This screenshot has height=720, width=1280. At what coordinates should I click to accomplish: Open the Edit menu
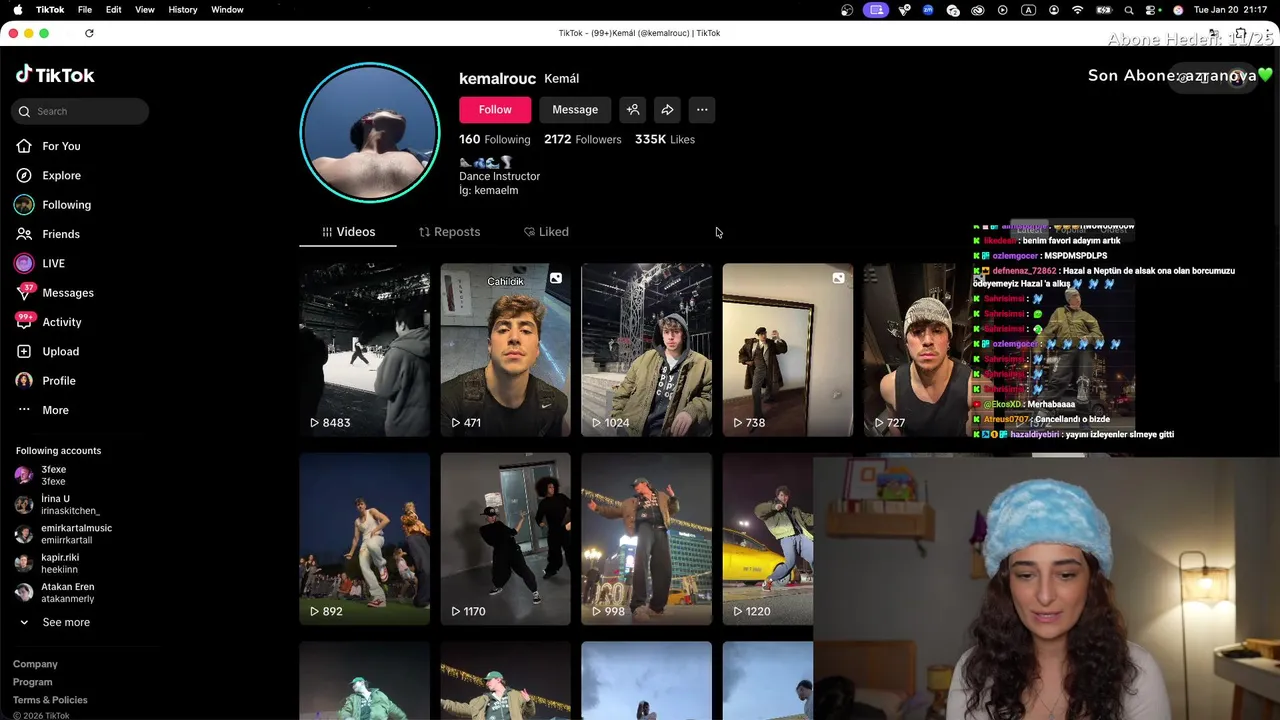click(x=114, y=10)
